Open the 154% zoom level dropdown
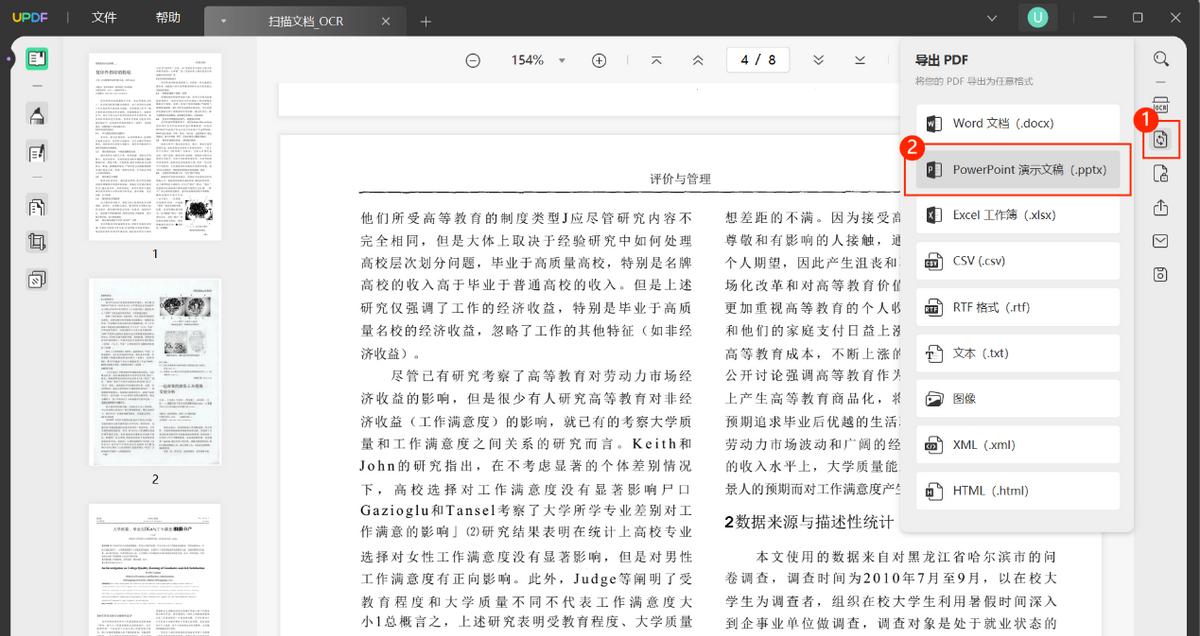The width and height of the screenshot is (1200, 636). 535,59
